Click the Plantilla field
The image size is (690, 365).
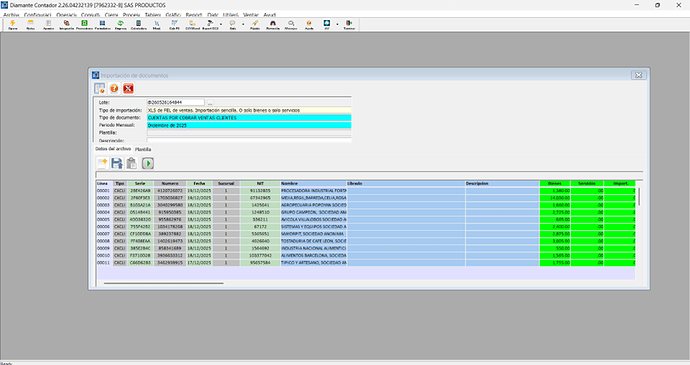tap(249, 133)
